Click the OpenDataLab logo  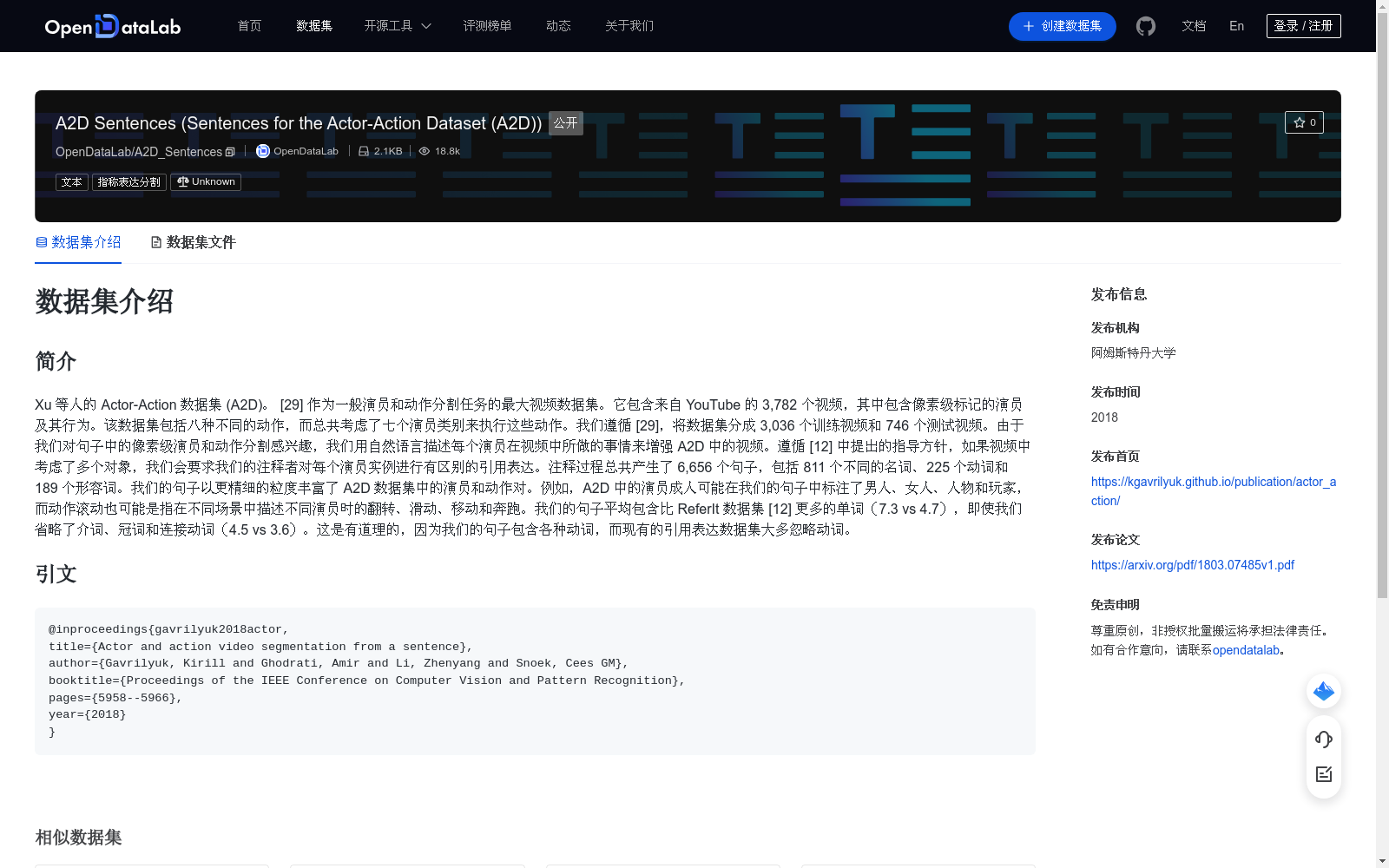click(112, 26)
